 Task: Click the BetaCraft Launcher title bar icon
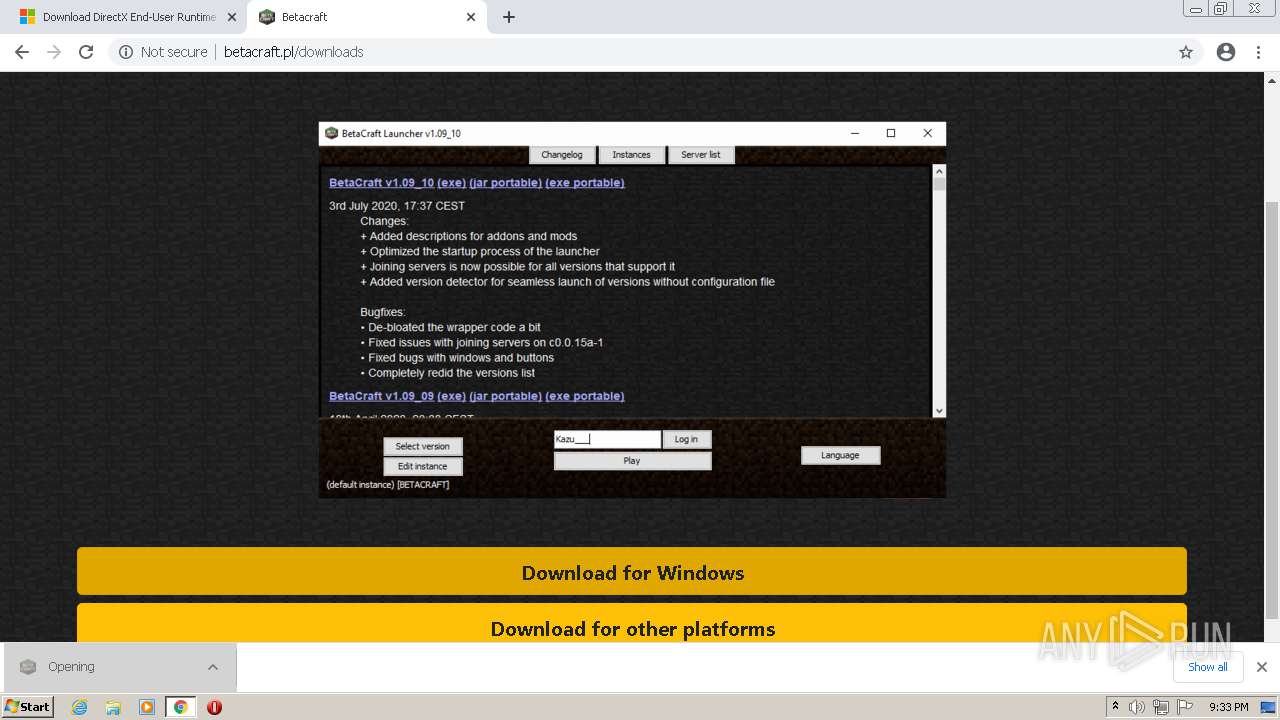pos(332,133)
